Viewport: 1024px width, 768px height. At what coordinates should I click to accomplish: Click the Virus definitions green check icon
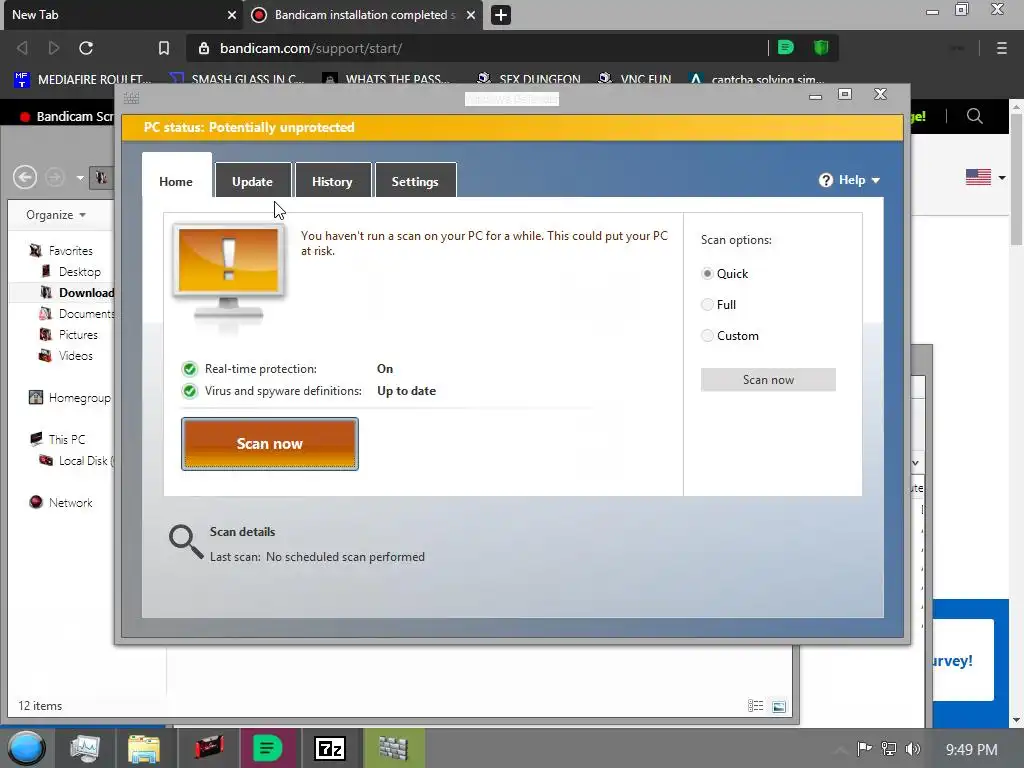tap(189, 391)
